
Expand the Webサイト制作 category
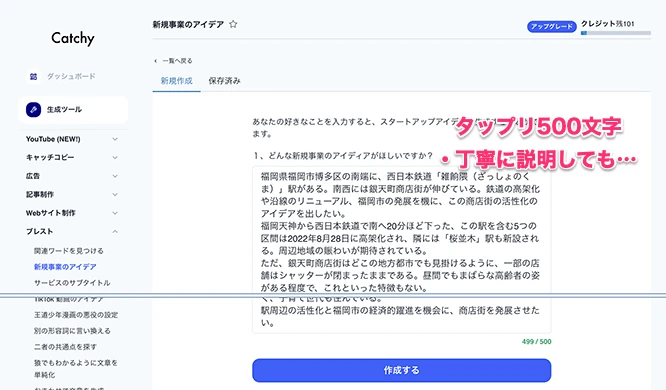click(115, 213)
